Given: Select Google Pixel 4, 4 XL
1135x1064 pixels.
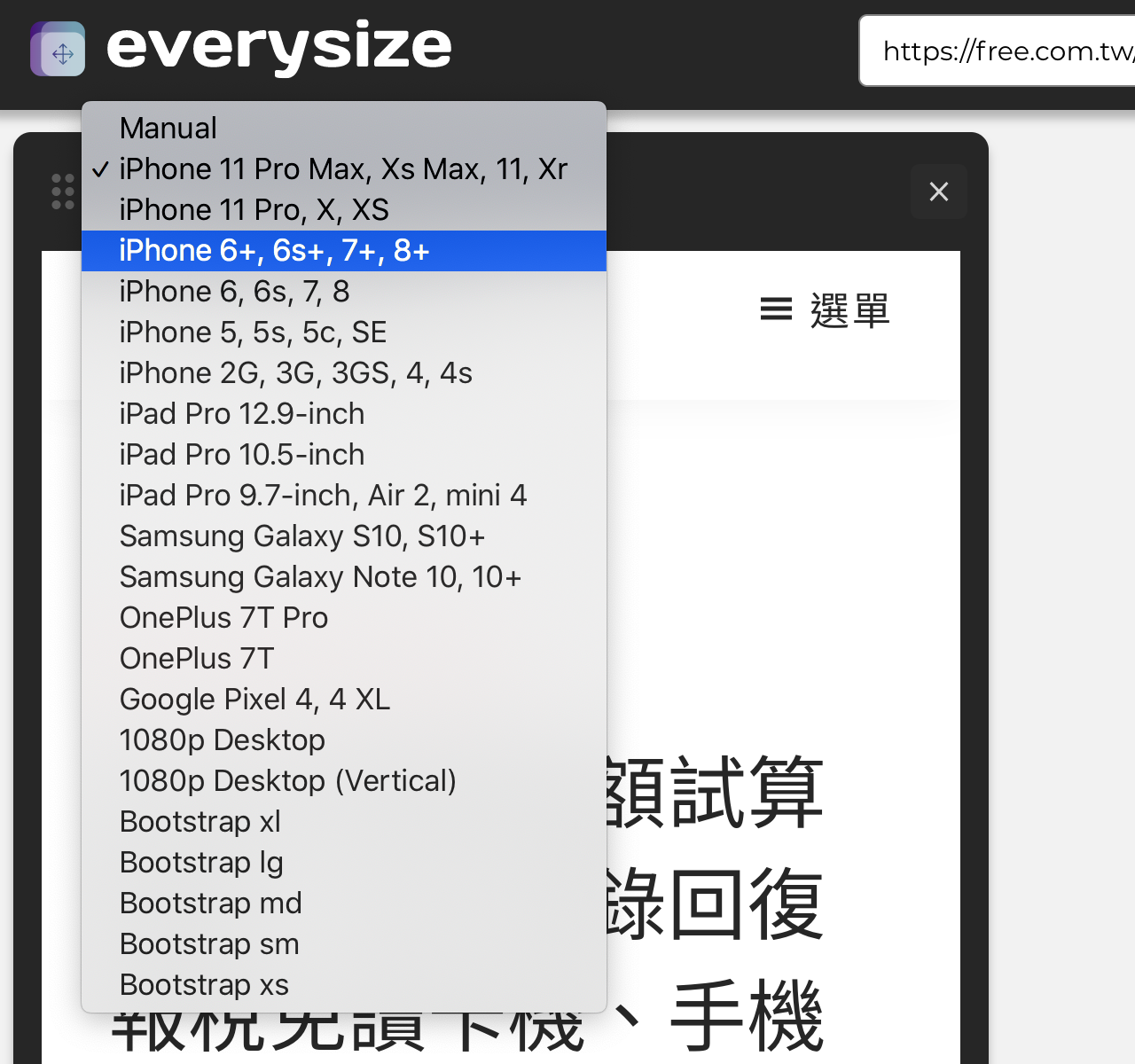Looking at the screenshot, I should [344, 700].
